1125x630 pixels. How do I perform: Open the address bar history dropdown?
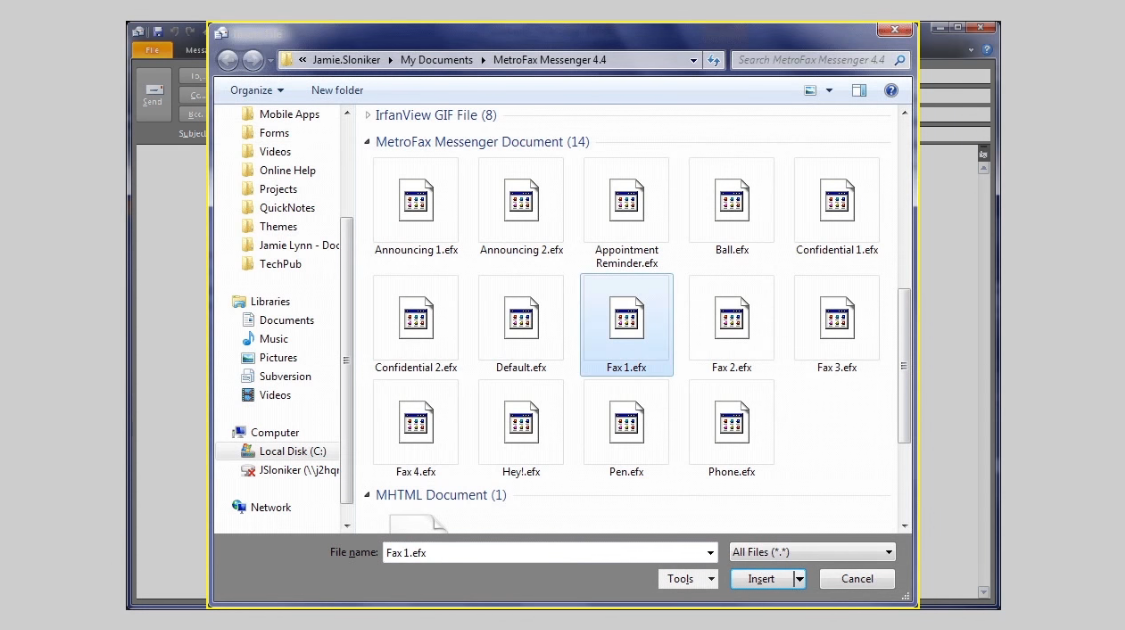pos(693,60)
